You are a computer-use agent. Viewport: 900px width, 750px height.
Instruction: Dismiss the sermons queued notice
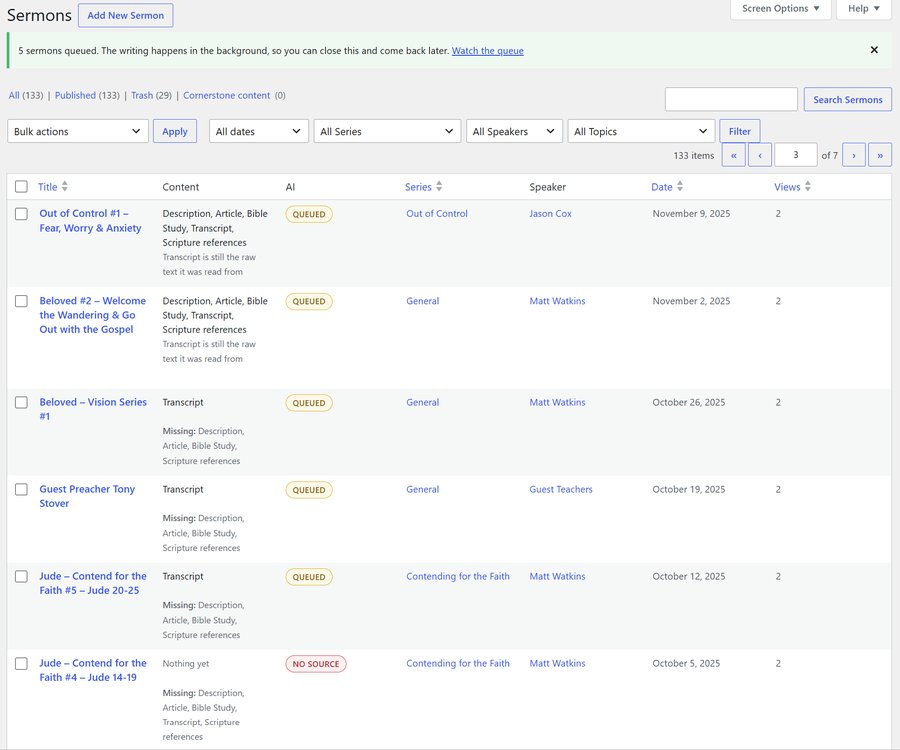click(x=874, y=50)
